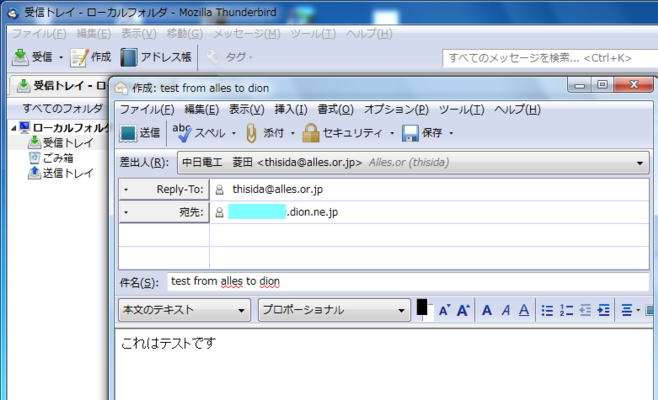Image resolution: width=658 pixels, height=400 pixels.
Task: Collapse the ローカルフォルダ tree node
Action: pyautogui.click(x=13, y=128)
